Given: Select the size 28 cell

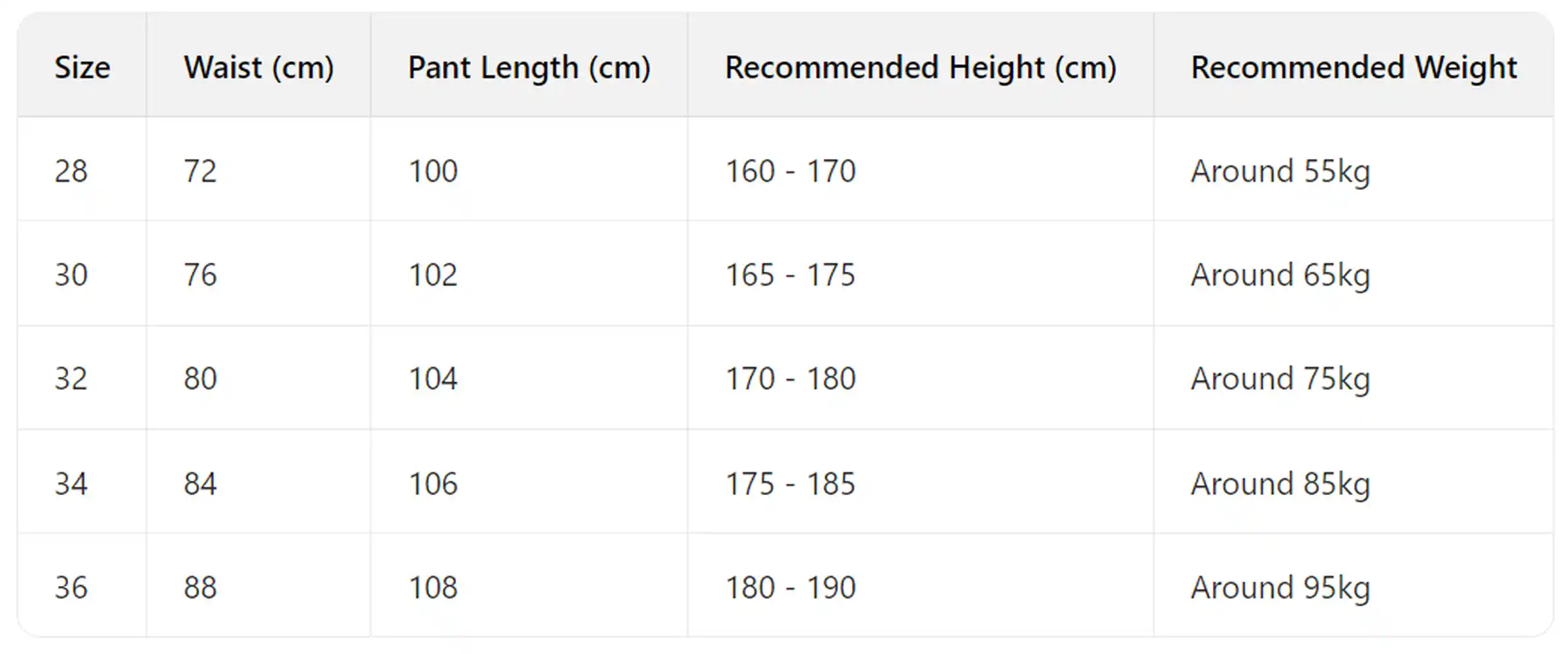Looking at the screenshot, I should click(x=71, y=171).
